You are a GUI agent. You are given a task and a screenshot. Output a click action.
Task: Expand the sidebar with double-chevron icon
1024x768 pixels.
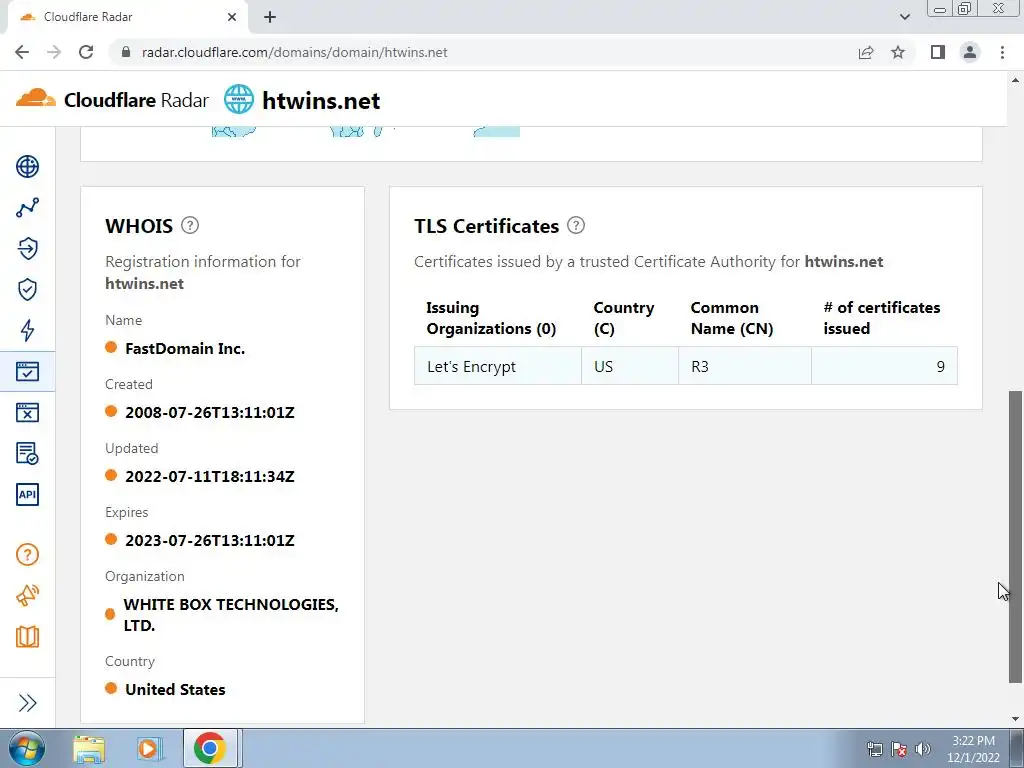pos(27,703)
